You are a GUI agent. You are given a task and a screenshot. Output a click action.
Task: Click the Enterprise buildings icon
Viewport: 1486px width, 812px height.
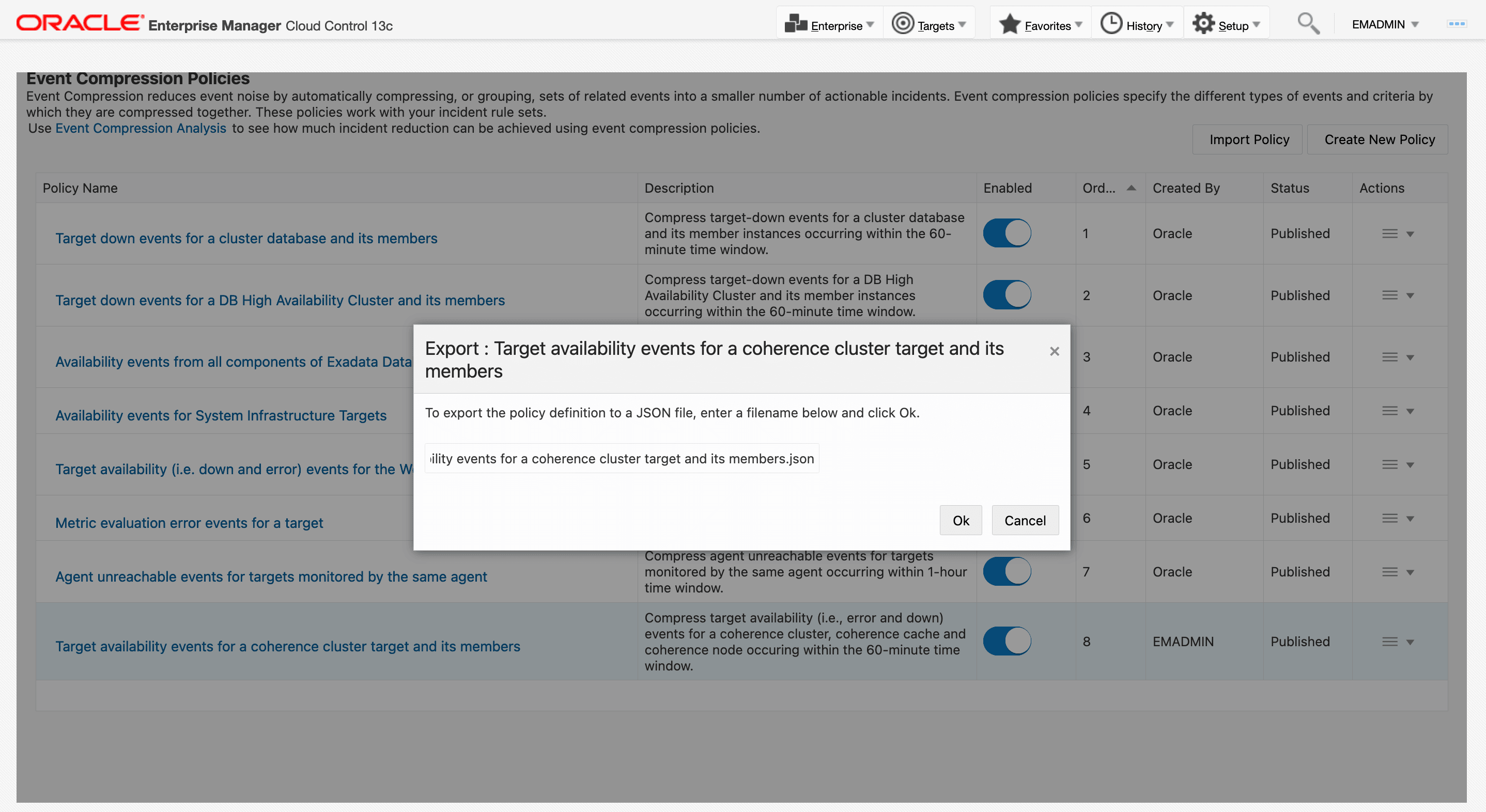pyautogui.click(x=796, y=24)
